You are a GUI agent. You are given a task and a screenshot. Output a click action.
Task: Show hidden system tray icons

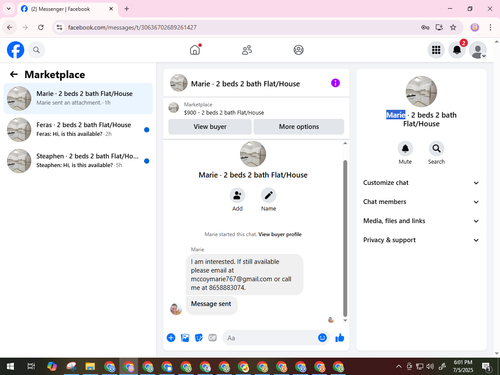coord(399,367)
